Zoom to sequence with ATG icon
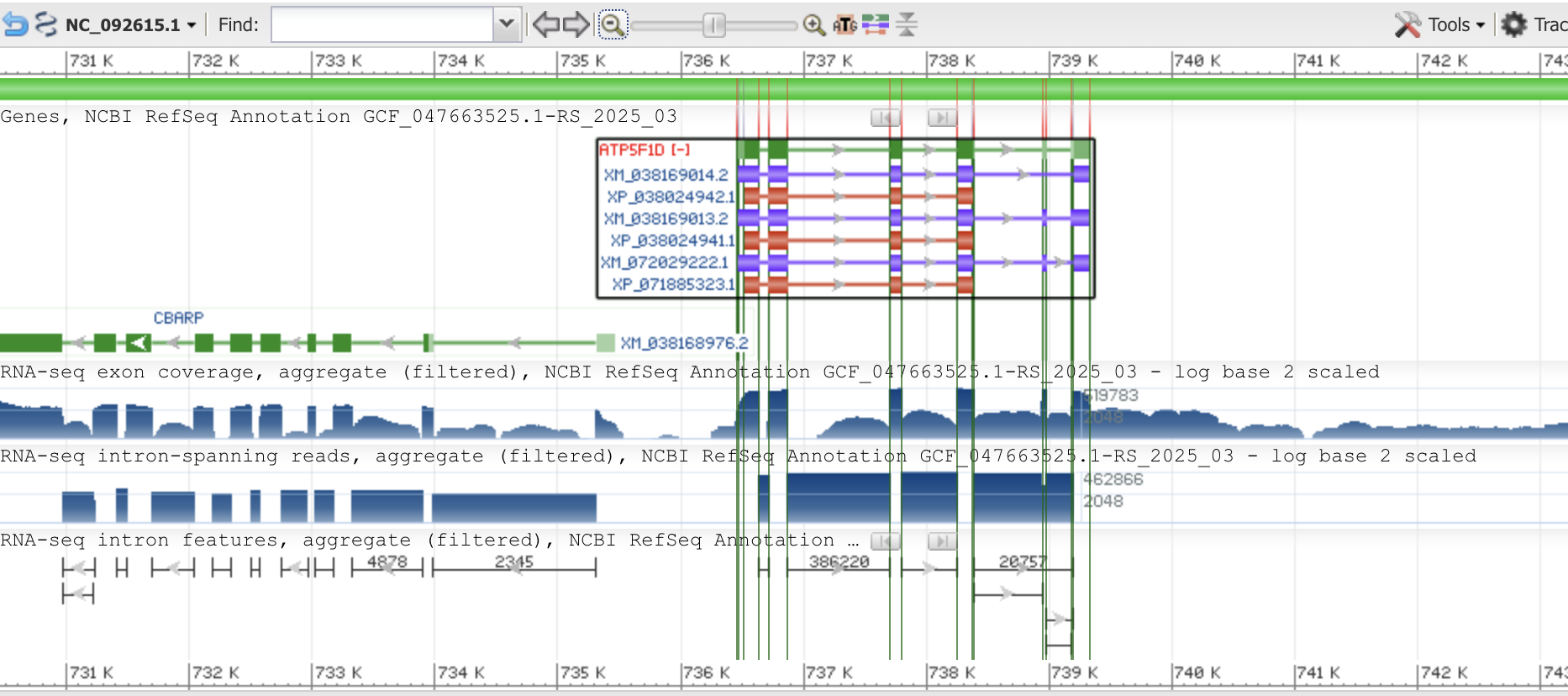The height and width of the screenshot is (696, 1568). coord(845,24)
